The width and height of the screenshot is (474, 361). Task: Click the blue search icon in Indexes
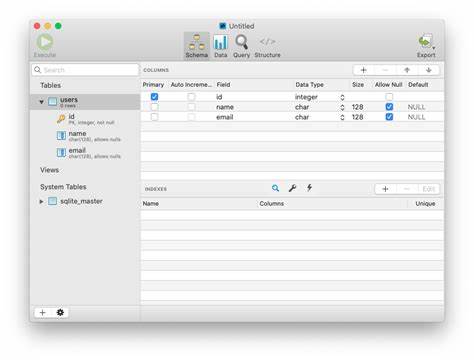point(275,188)
